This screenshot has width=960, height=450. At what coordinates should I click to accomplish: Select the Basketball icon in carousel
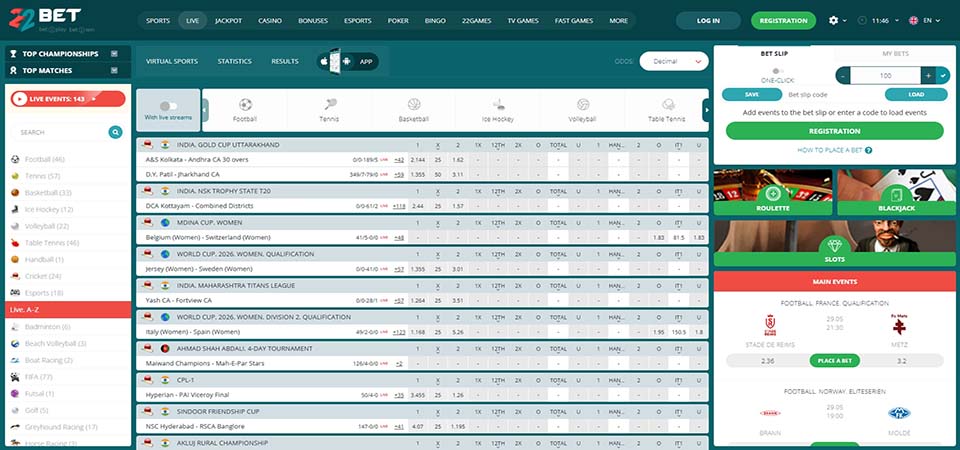(x=414, y=105)
